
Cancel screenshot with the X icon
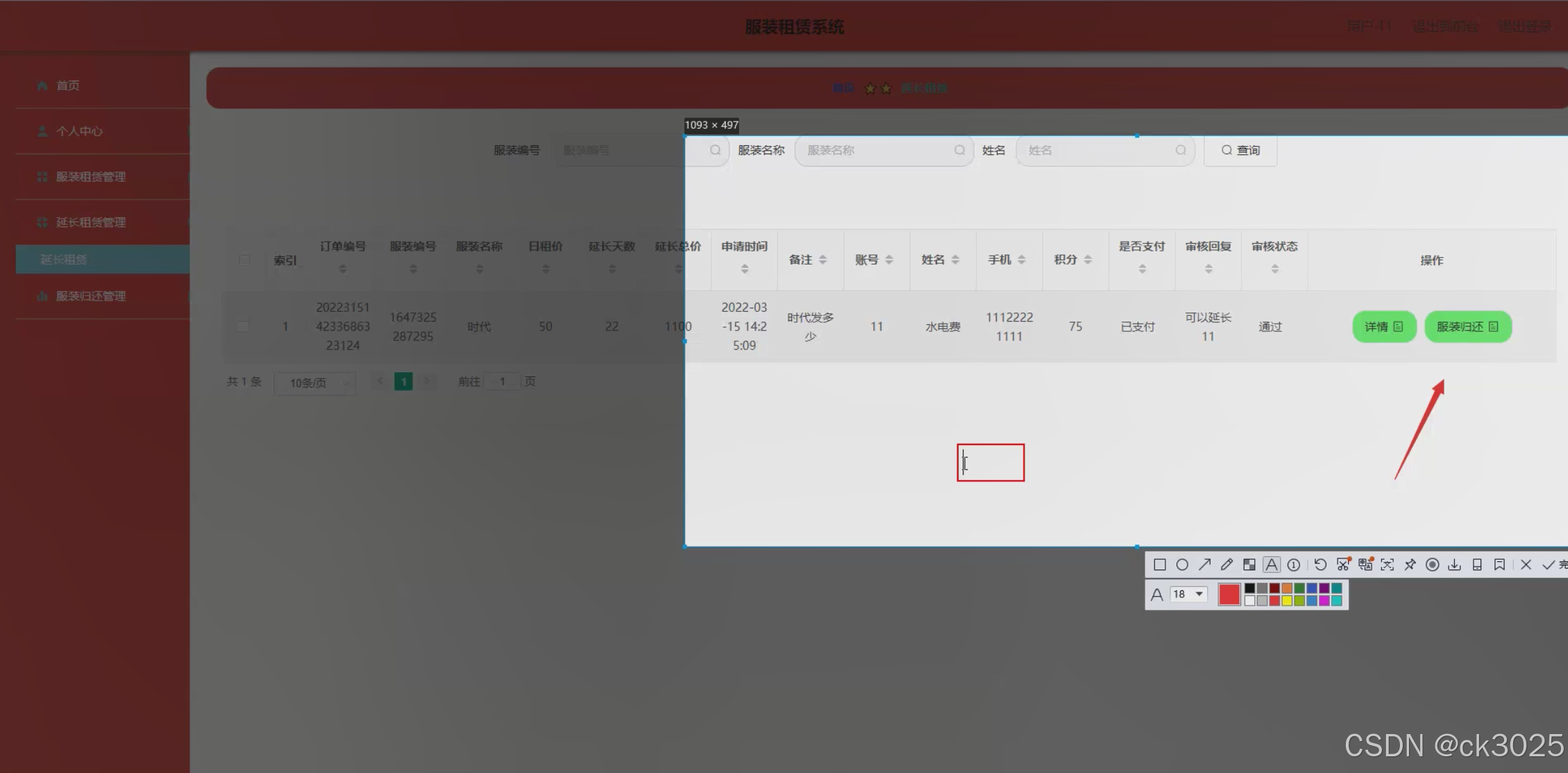[x=1526, y=565]
